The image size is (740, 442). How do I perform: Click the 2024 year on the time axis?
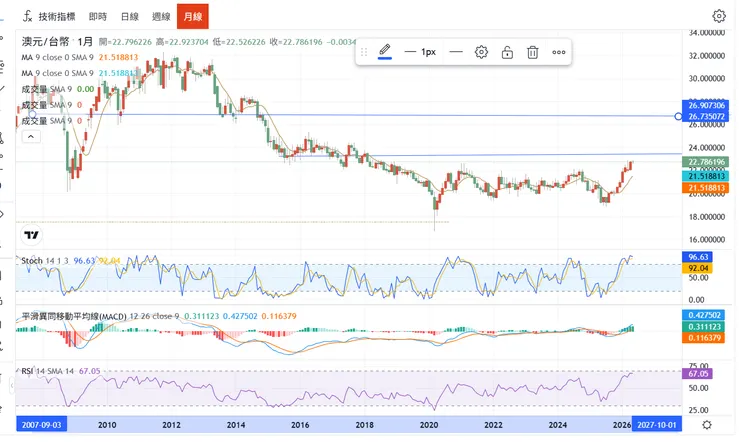coord(558,425)
